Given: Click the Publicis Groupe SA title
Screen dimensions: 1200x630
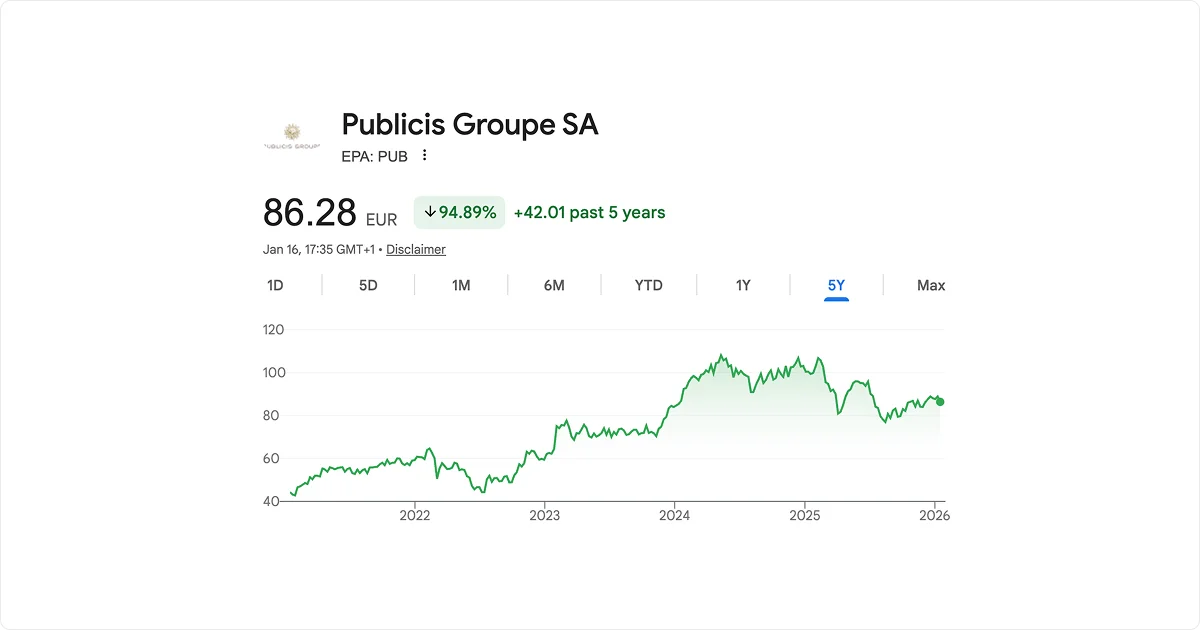Looking at the screenshot, I should (469, 124).
